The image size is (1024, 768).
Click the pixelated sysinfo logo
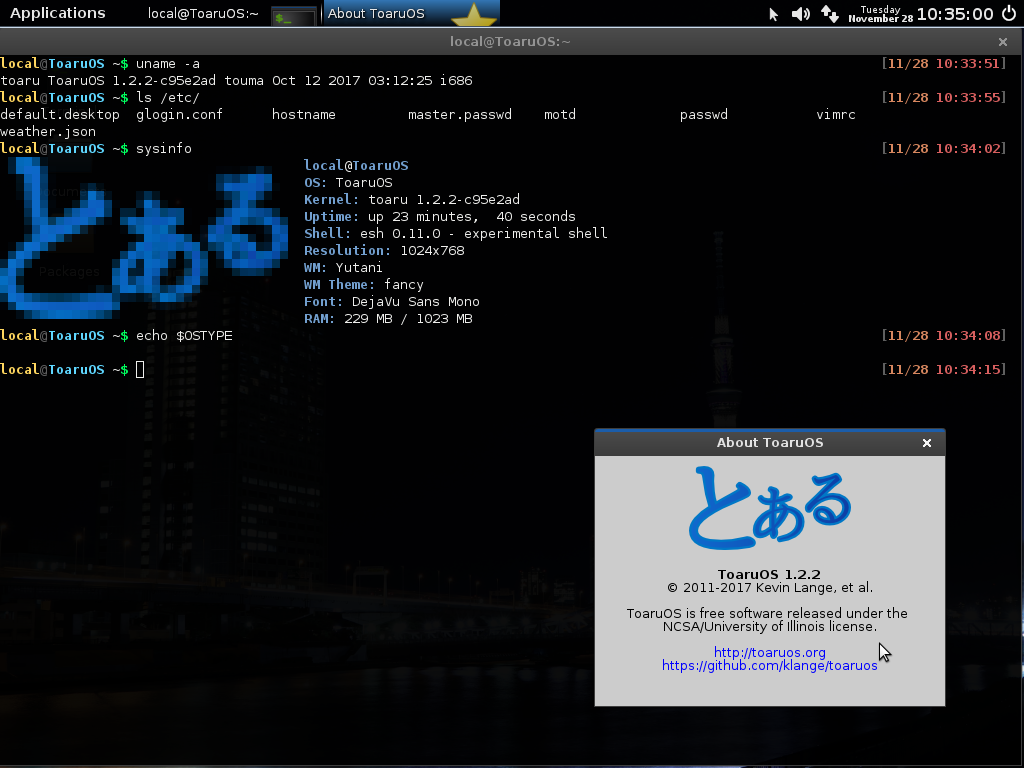tap(144, 238)
